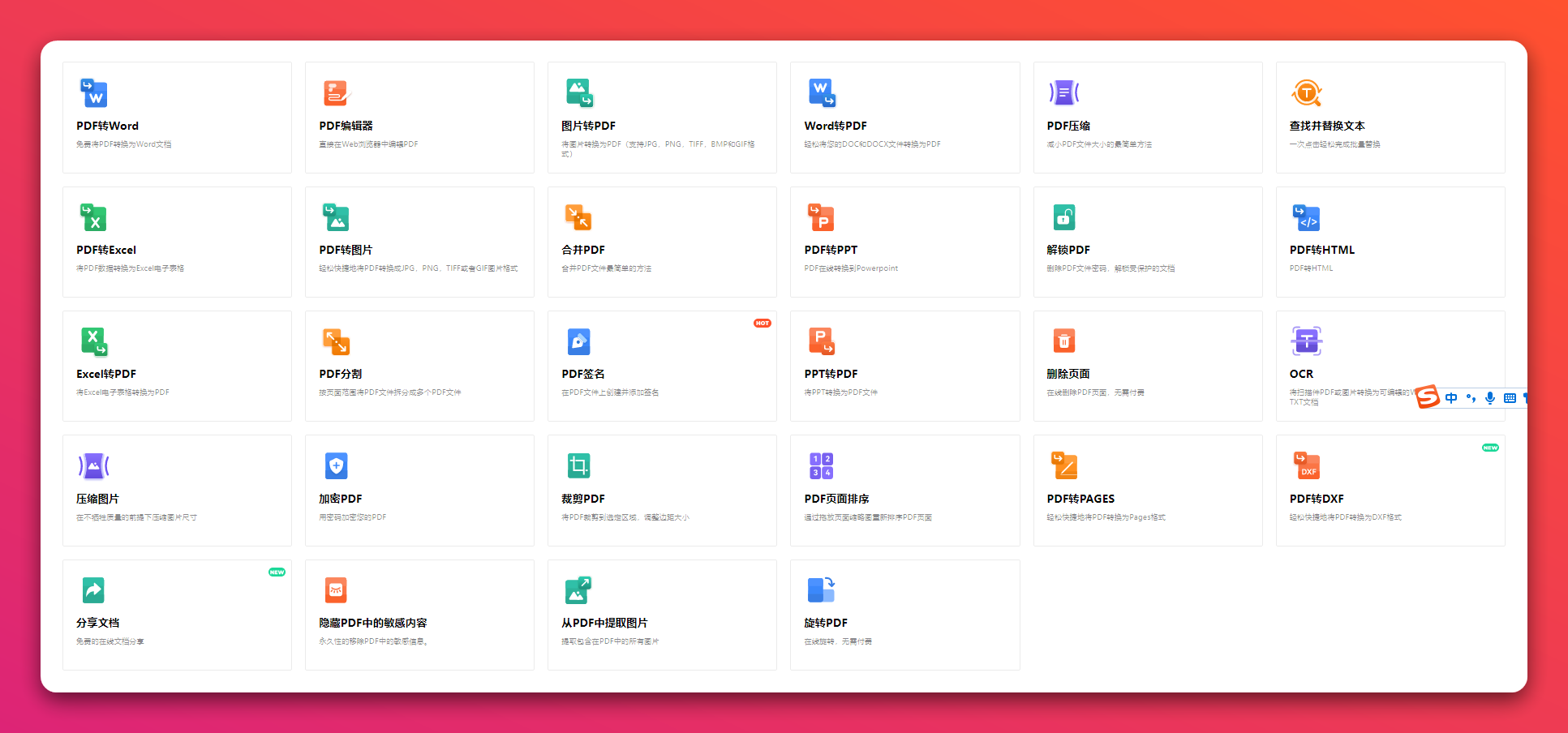Click the PDF转HTML title text
This screenshot has height=733, width=1568.
coord(1321,250)
